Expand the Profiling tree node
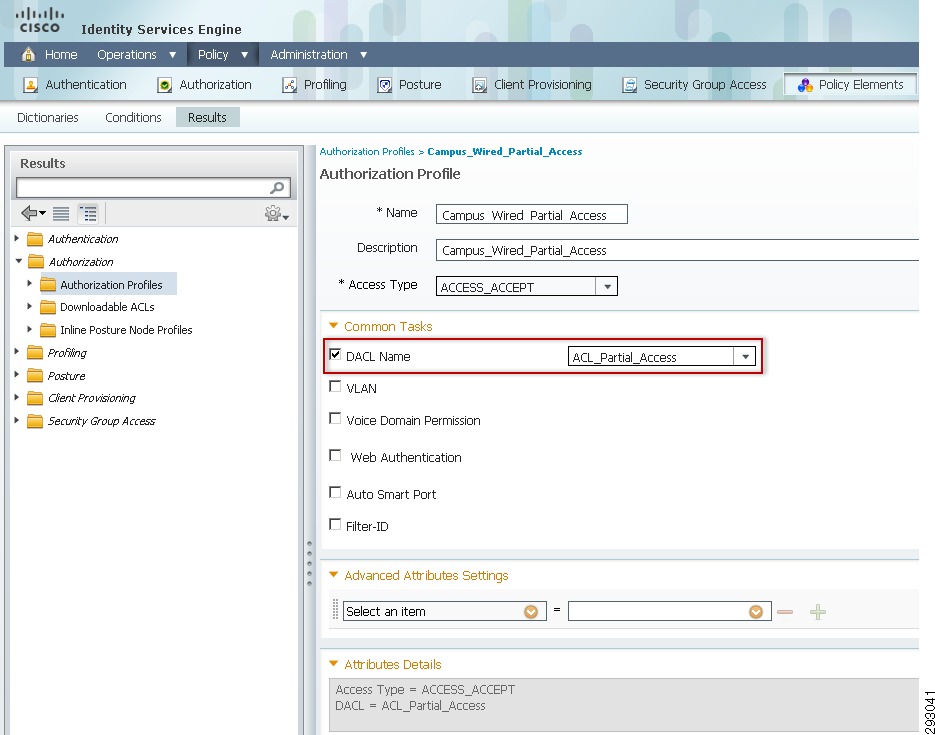Viewport: 935px width, 735px height. [x=17, y=352]
